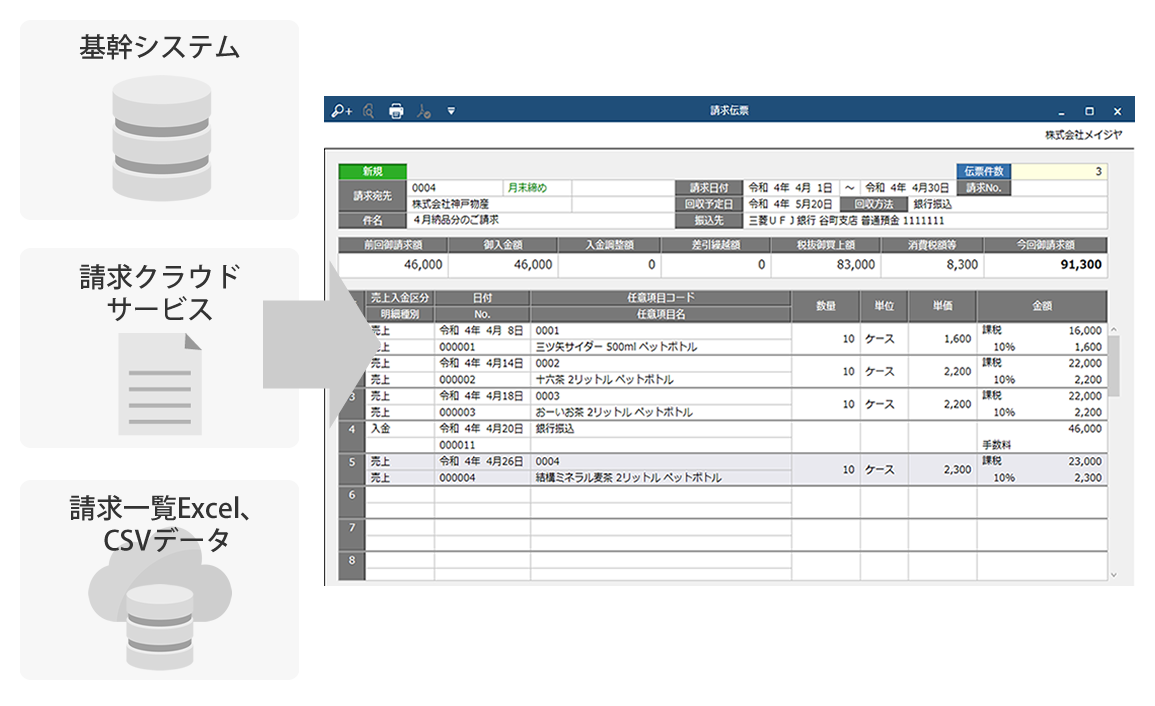Open the toolbar customize dropdown arrow

click(451, 111)
